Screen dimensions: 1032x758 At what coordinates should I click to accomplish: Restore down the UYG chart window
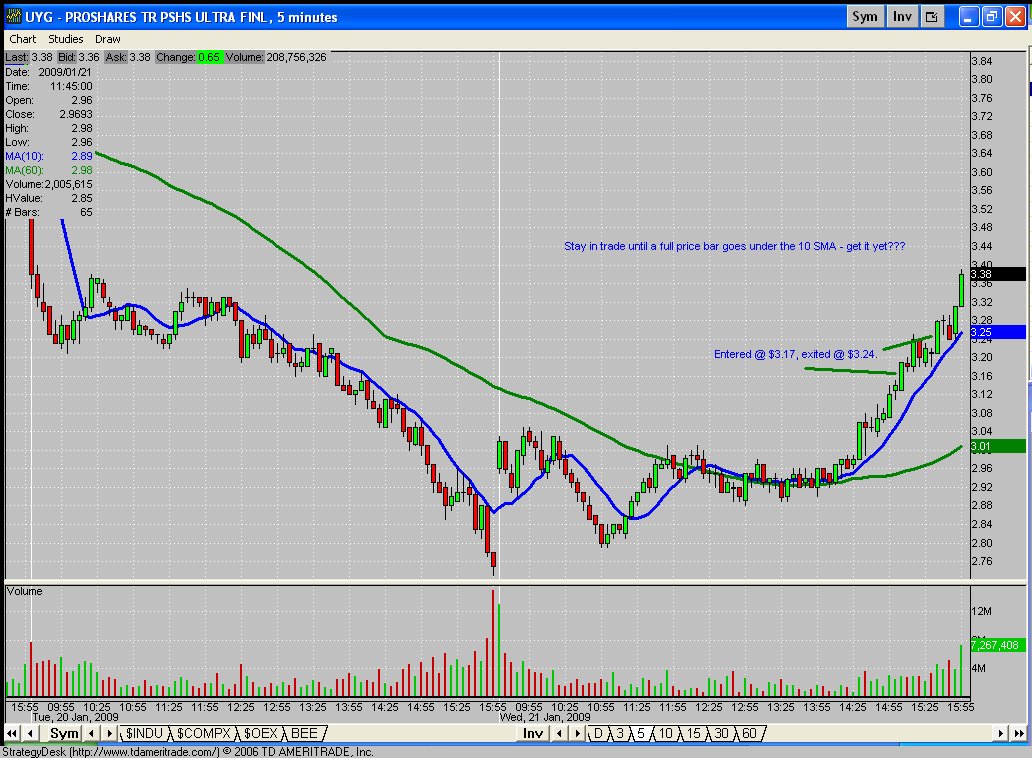point(993,17)
